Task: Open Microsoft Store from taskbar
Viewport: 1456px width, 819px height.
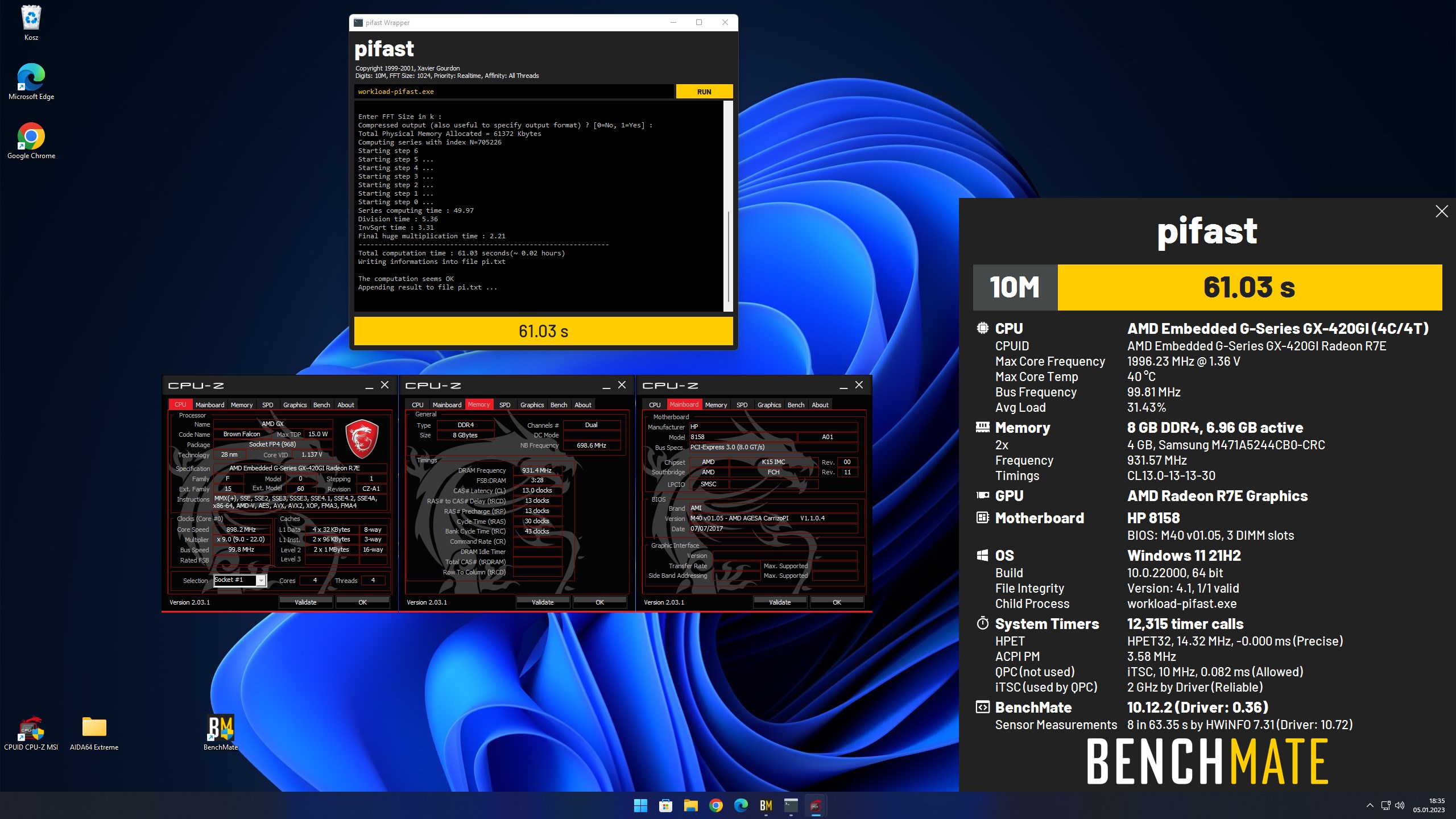Action: pos(665,805)
